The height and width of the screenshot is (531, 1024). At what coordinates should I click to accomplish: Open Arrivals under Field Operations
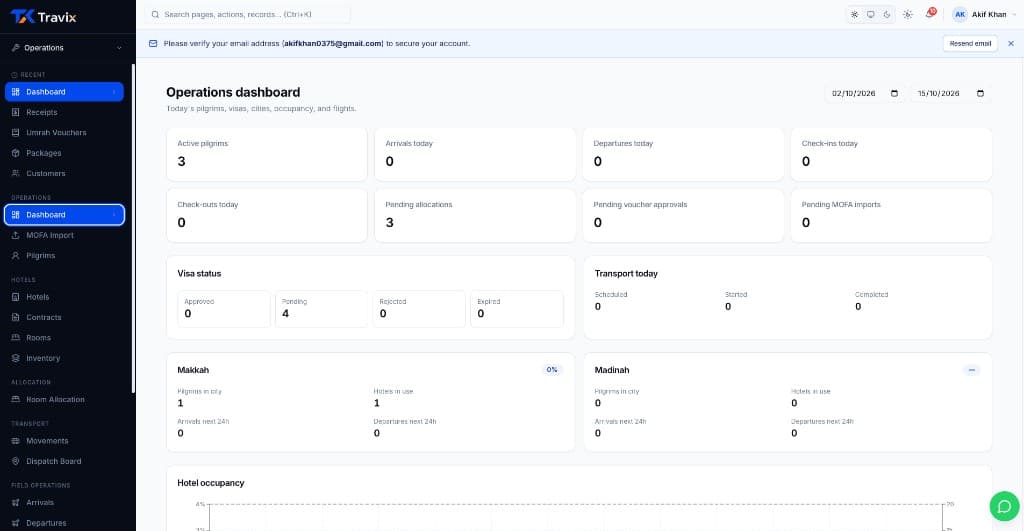[x=64, y=502]
